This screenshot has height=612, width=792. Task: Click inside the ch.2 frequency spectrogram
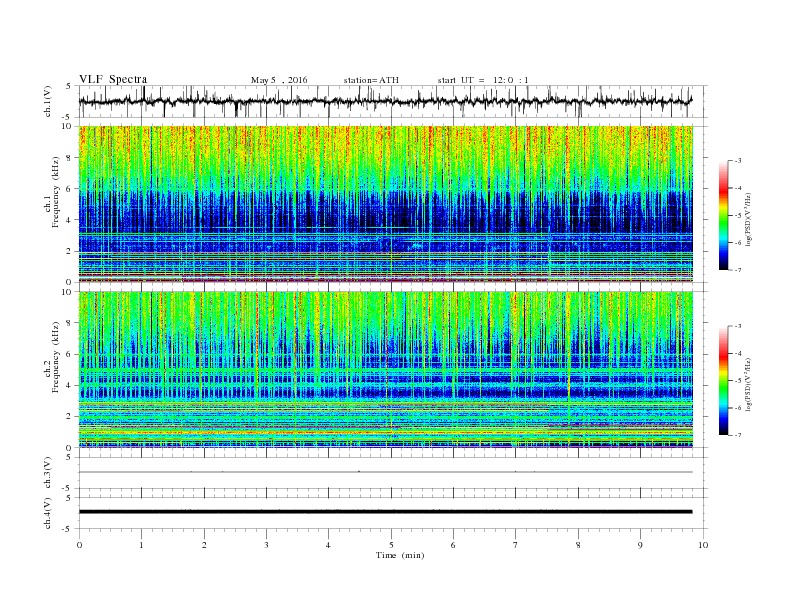(x=386, y=370)
